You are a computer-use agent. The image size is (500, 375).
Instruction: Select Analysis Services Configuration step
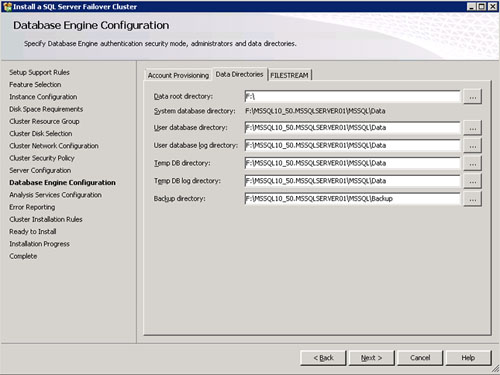click(x=55, y=195)
